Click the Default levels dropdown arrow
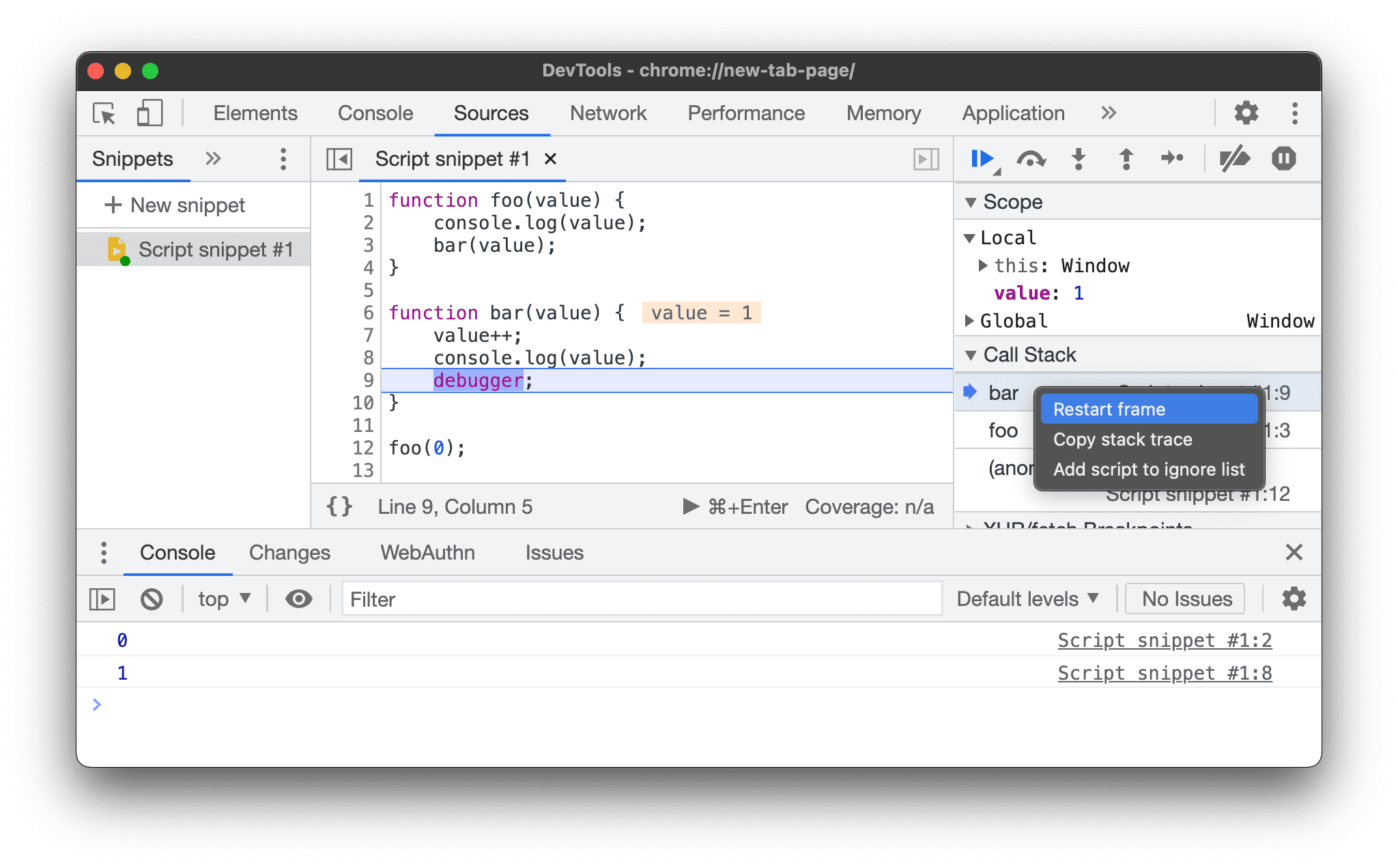 (1093, 600)
